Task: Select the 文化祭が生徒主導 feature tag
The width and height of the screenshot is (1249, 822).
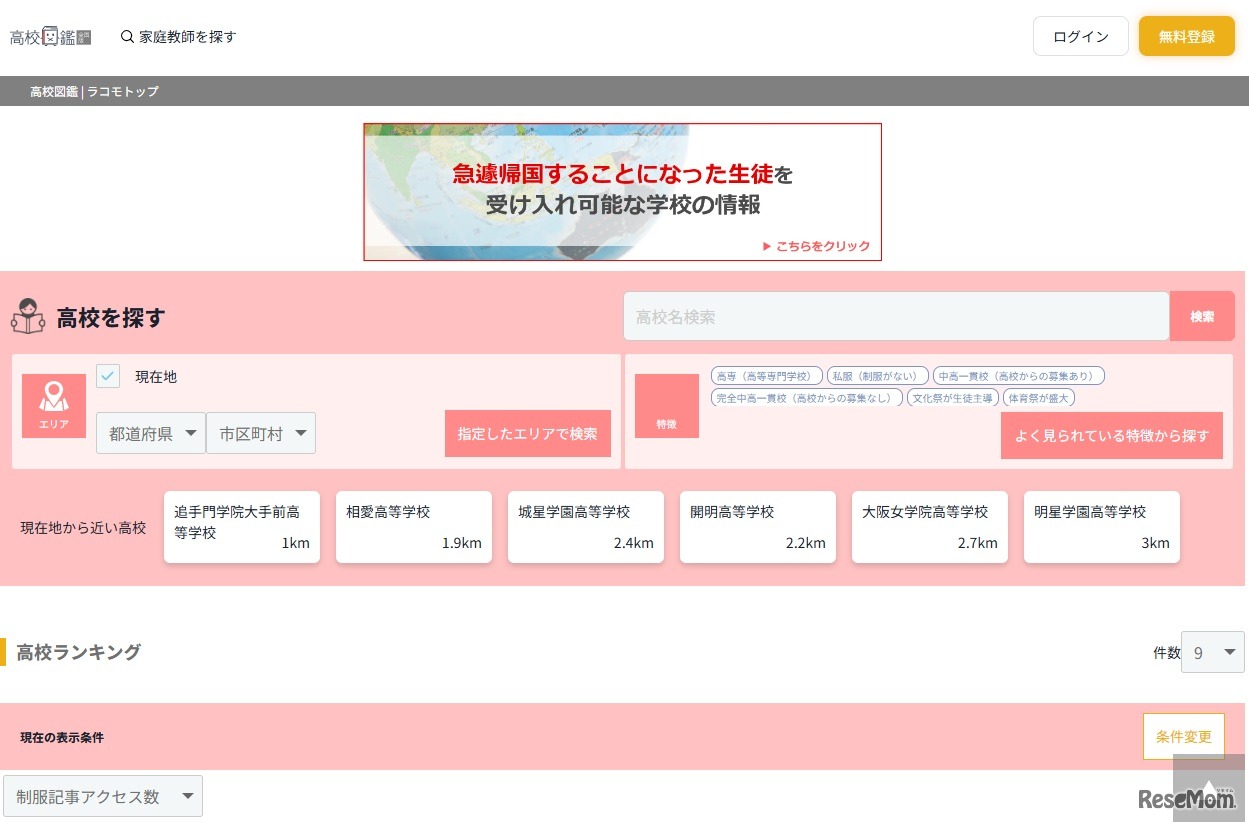Action: pyautogui.click(x=952, y=397)
